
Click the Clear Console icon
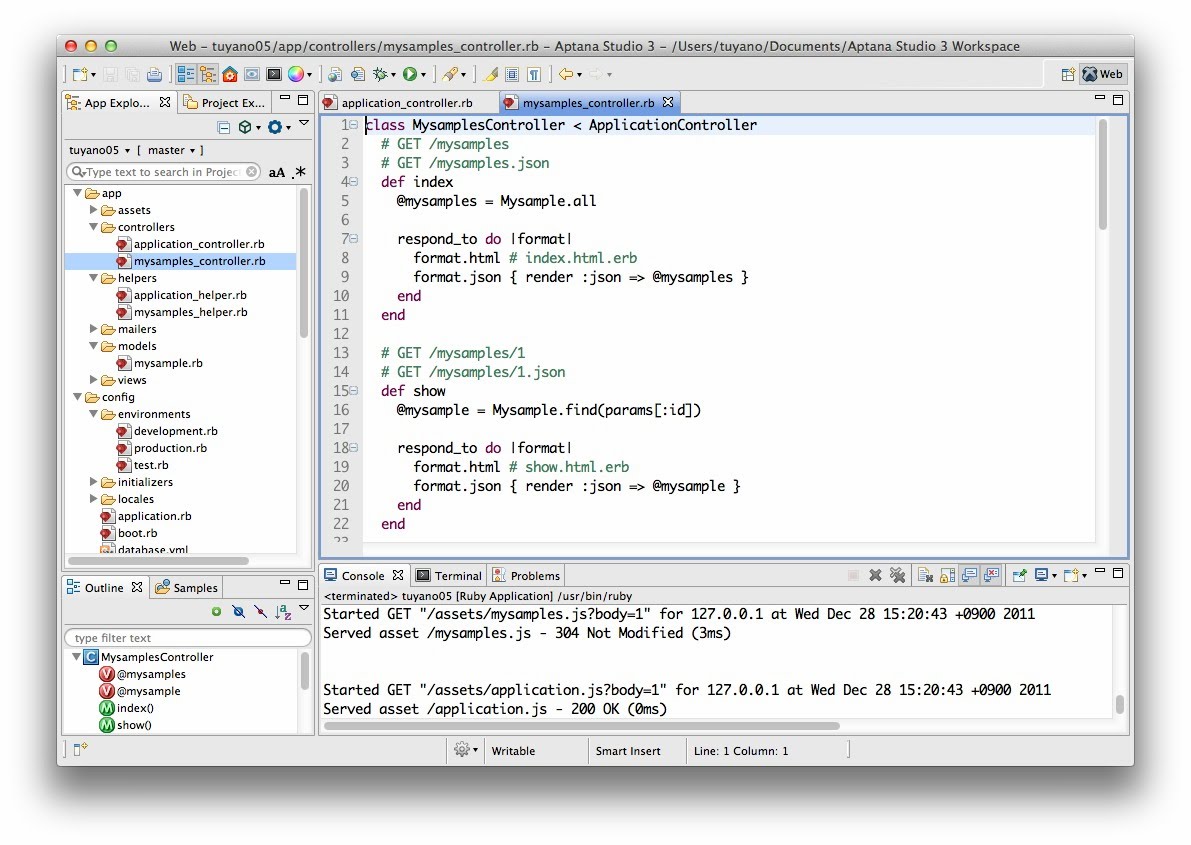pos(926,575)
